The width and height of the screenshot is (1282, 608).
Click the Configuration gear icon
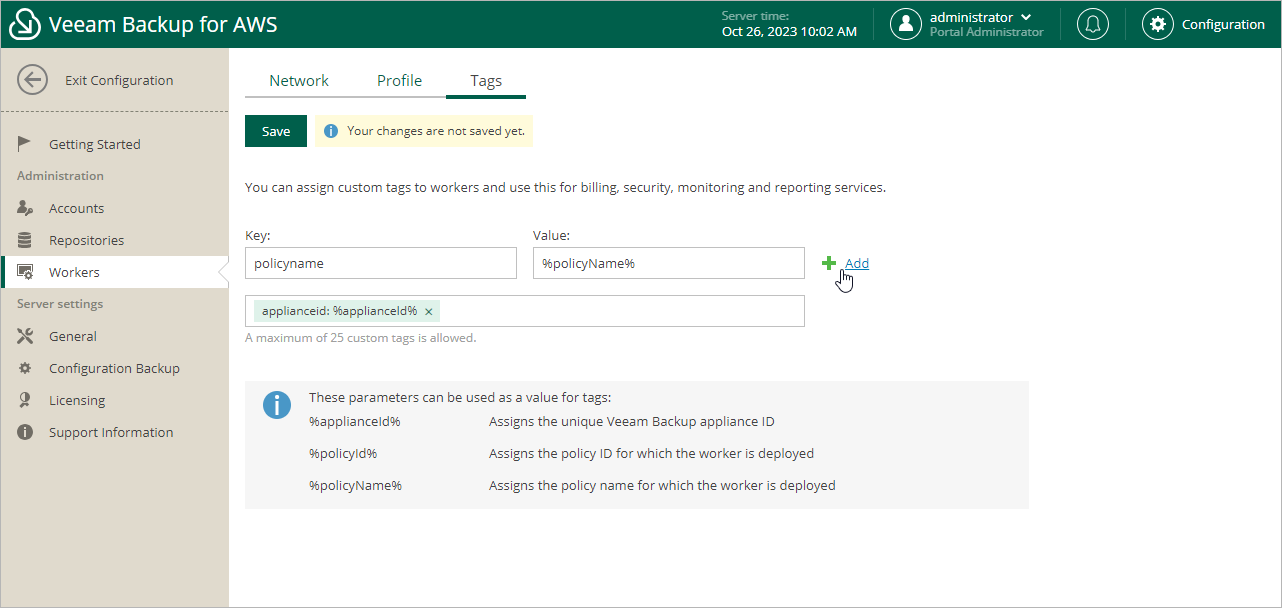point(1158,24)
